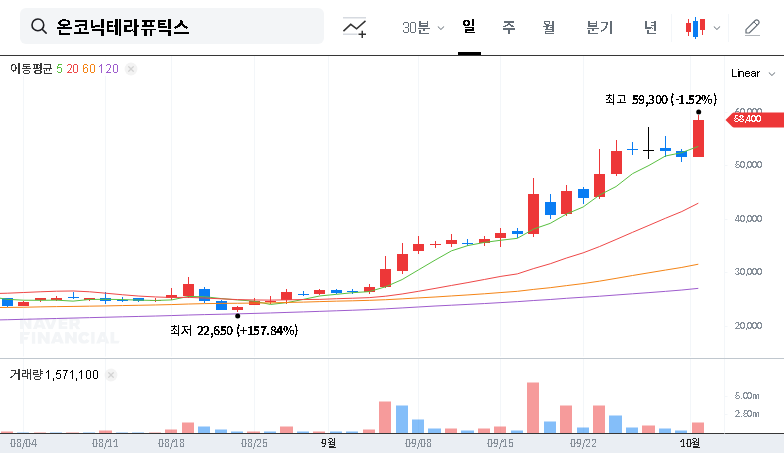Click the search magnifier icon
Screen dimensions: 784x453
pos(39,27)
